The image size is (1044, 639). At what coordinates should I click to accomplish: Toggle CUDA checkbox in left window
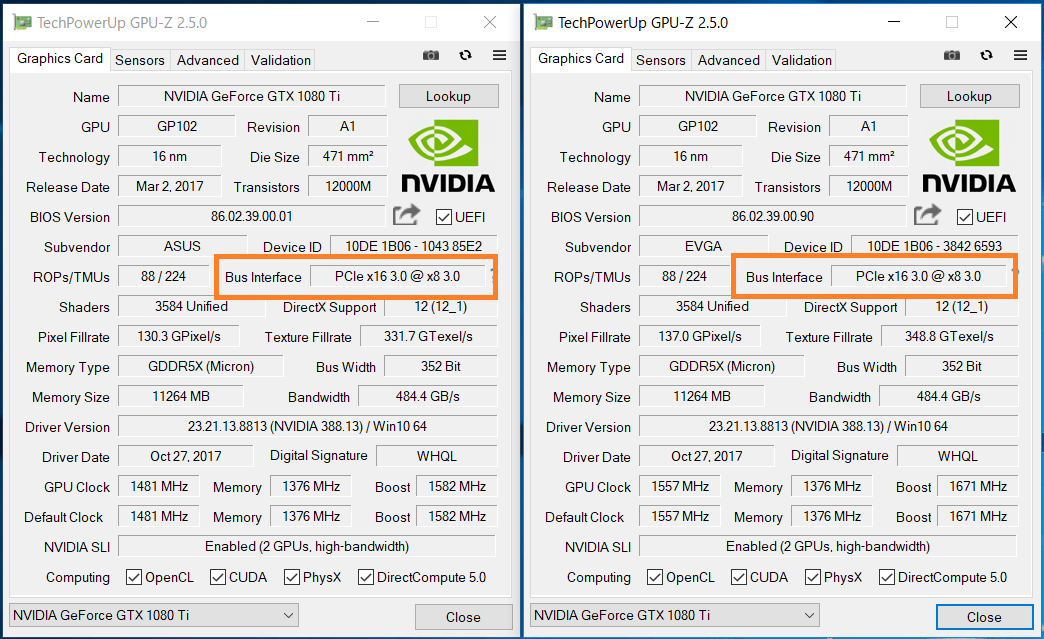tap(218, 577)
